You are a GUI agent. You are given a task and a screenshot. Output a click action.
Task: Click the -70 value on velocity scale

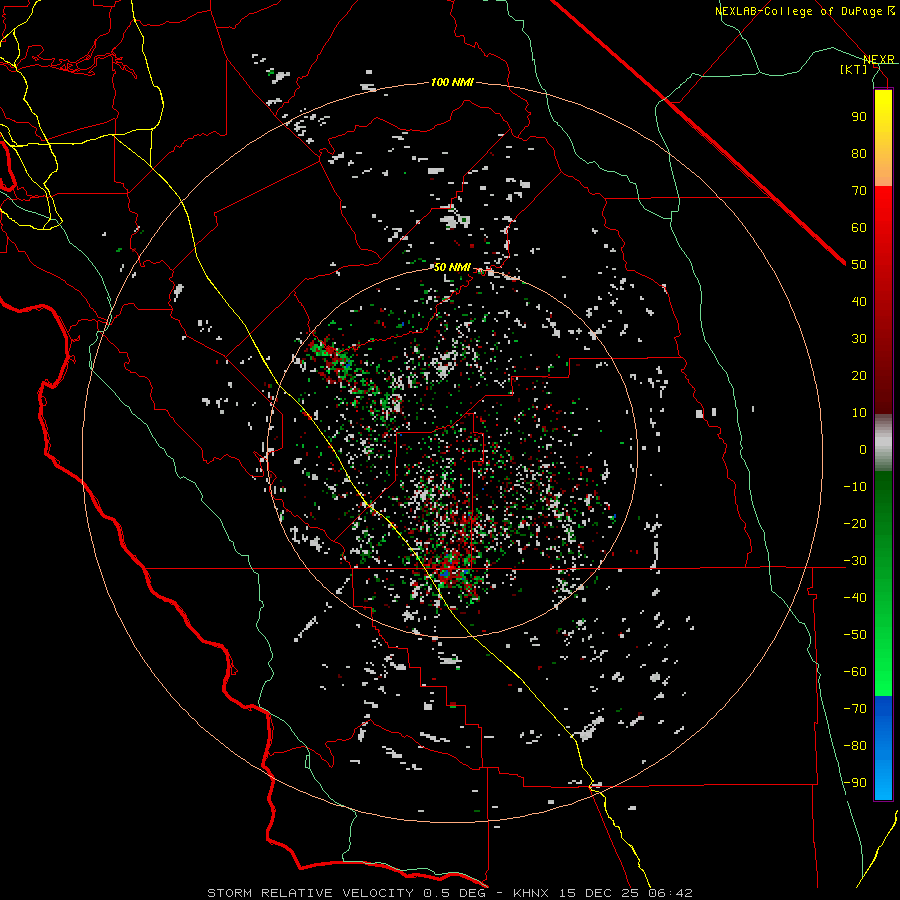[x=855, y=708]
